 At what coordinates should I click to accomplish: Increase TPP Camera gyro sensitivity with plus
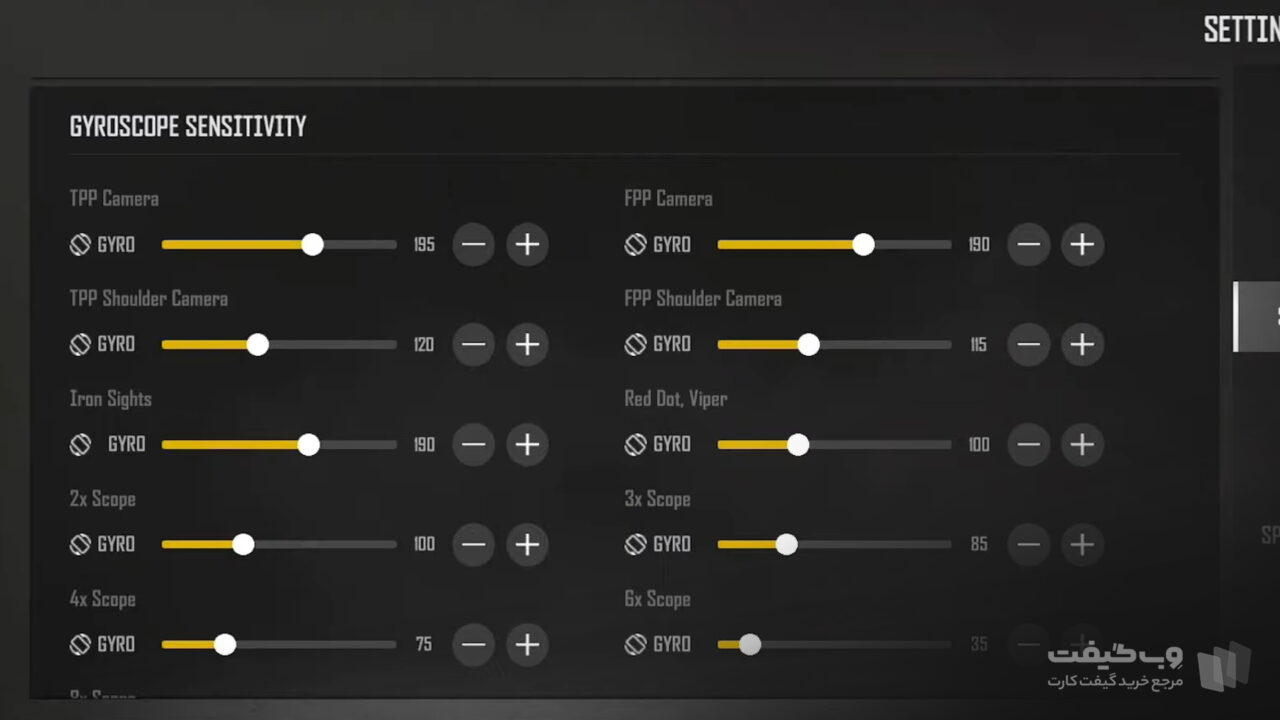527,244
